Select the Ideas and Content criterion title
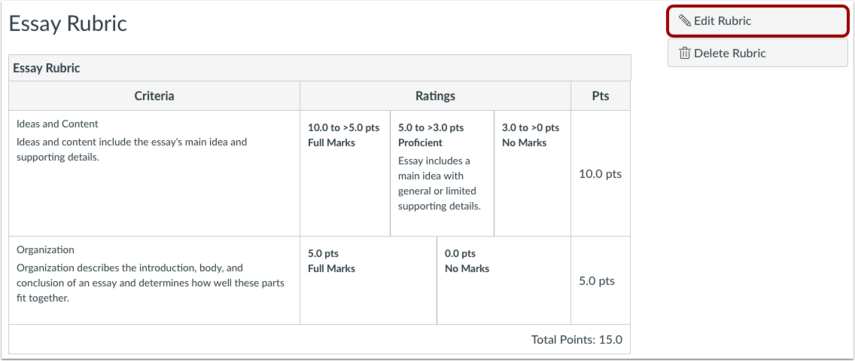Image resolution: width=855 pixels, height=361 pixels. coord(57,124)
